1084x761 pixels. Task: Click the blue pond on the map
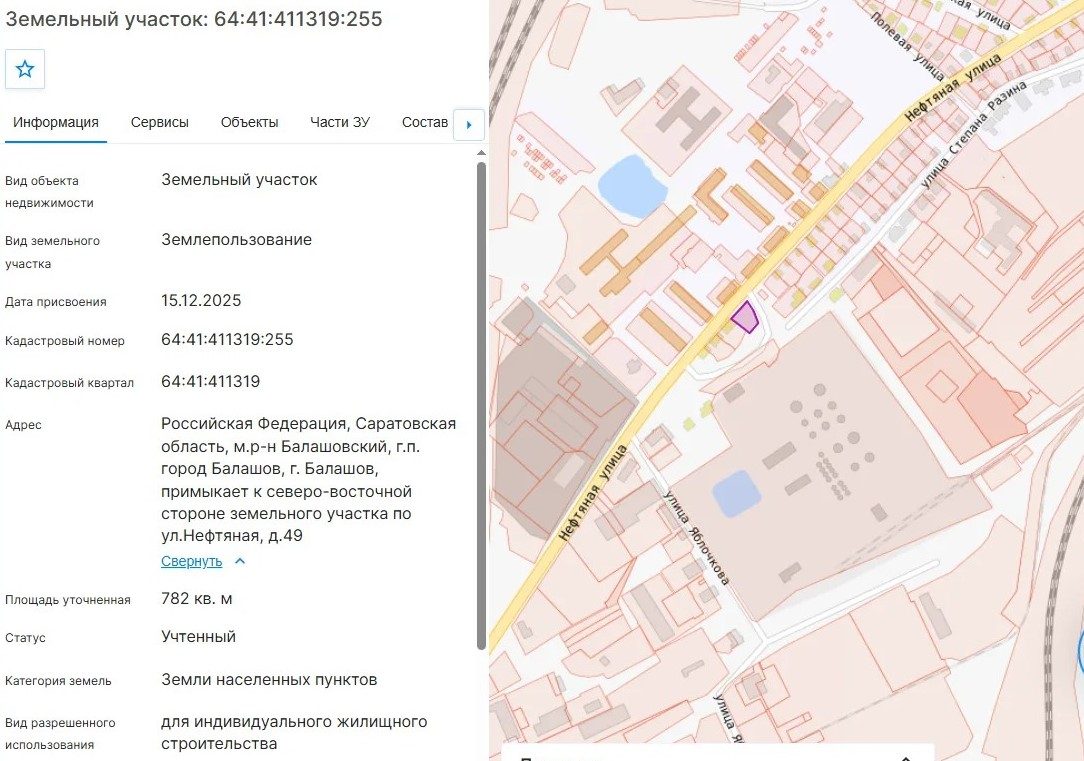point(632,186)
